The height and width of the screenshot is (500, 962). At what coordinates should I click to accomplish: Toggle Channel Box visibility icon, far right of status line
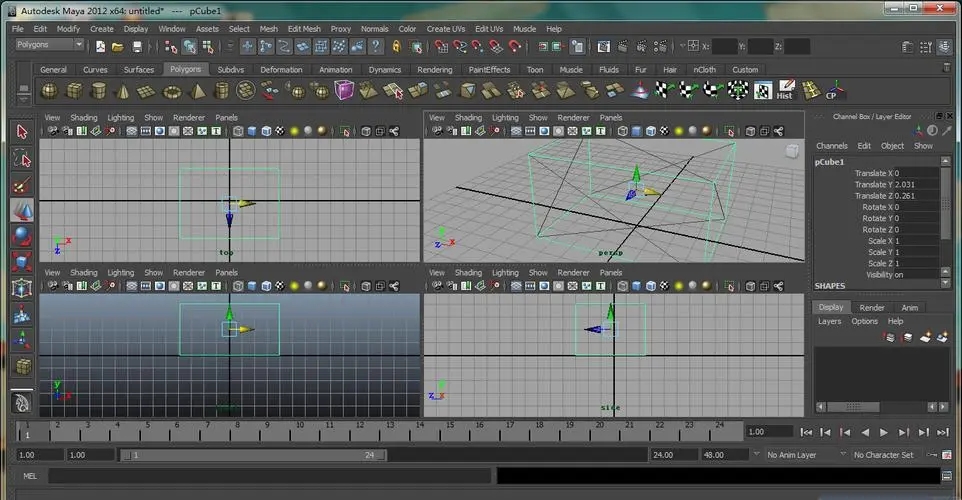click(x=945, y=47)
